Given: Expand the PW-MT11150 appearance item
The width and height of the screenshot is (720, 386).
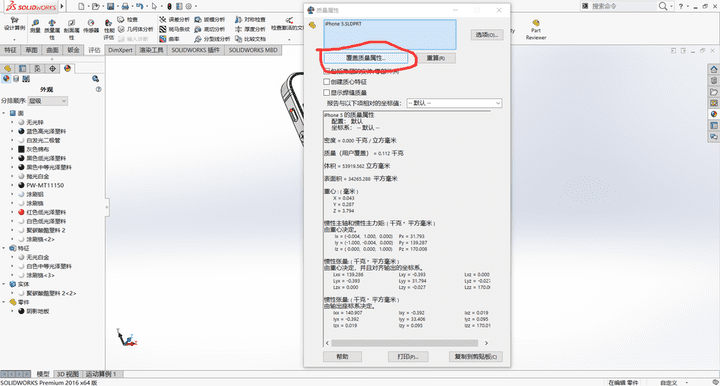Looking at the screenshot, I should pos(12,185).
